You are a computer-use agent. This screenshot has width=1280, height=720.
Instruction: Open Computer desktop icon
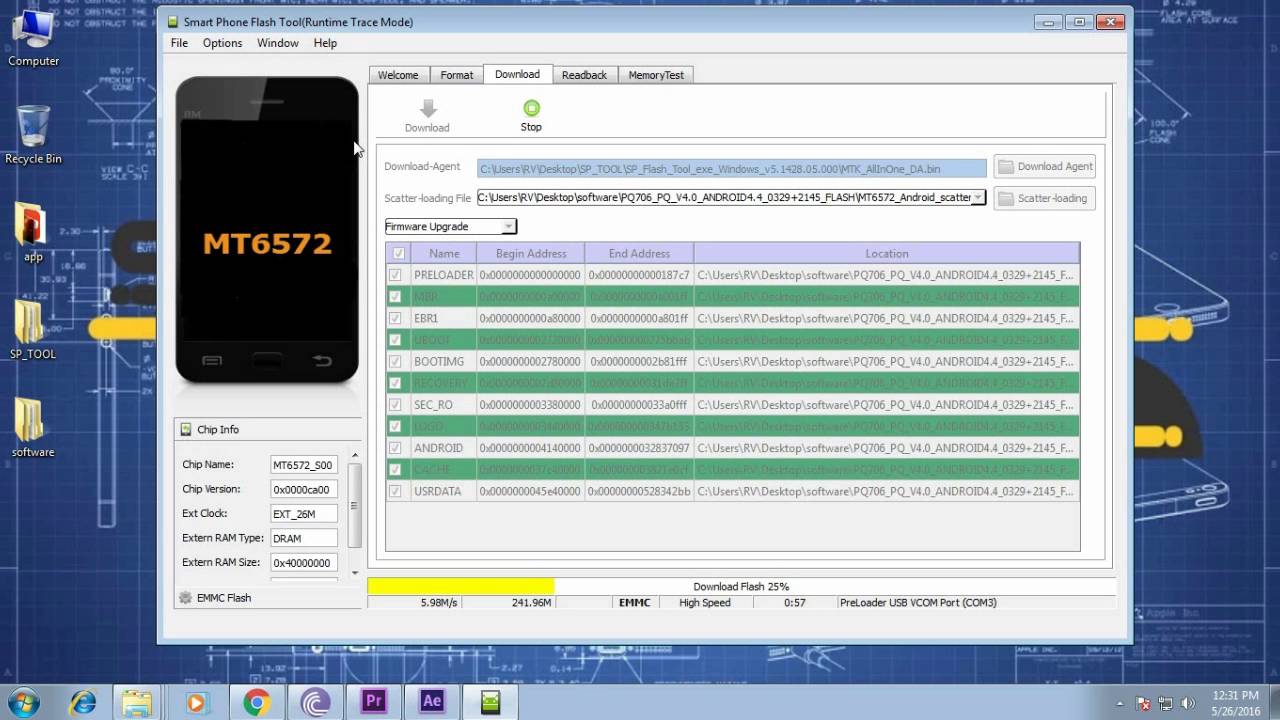pyautogui.click(x=33, y=36)
